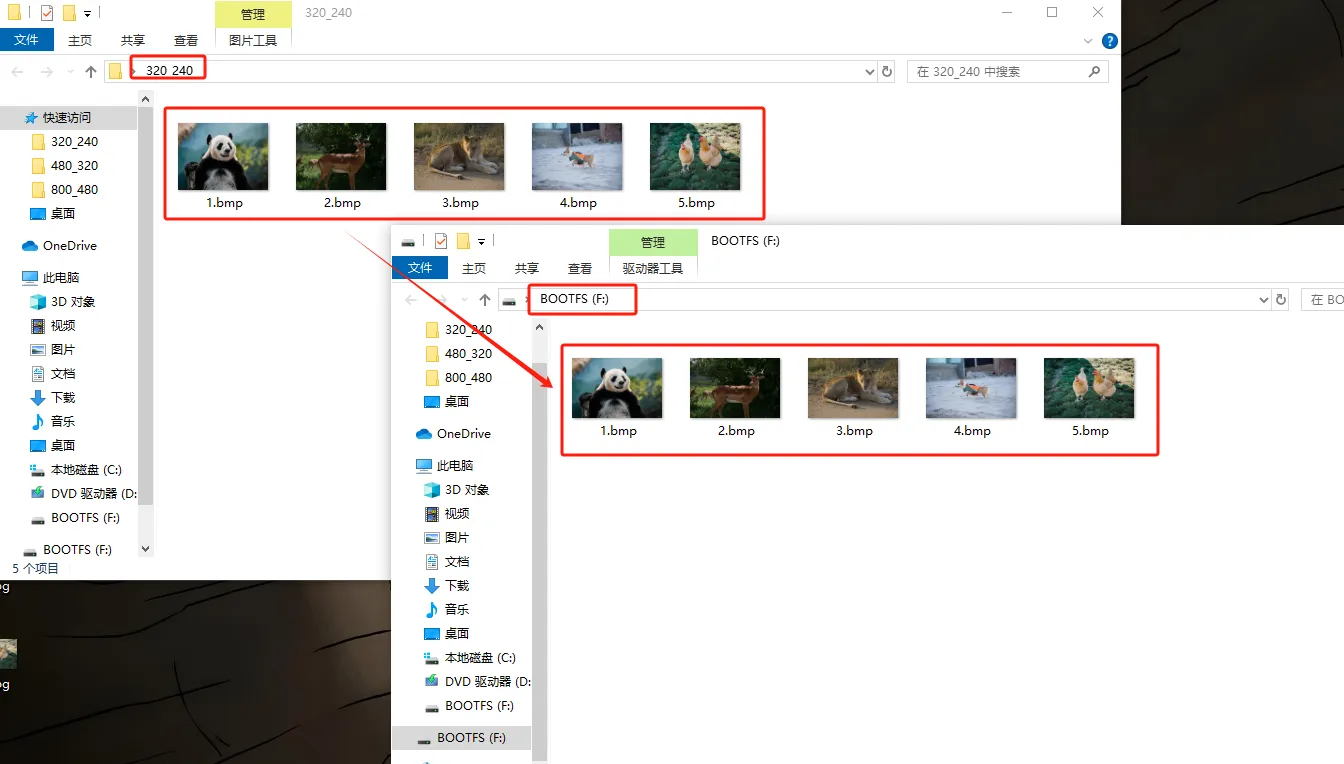Click the scroll down arrow of the left navigation pane

point(145,549)
